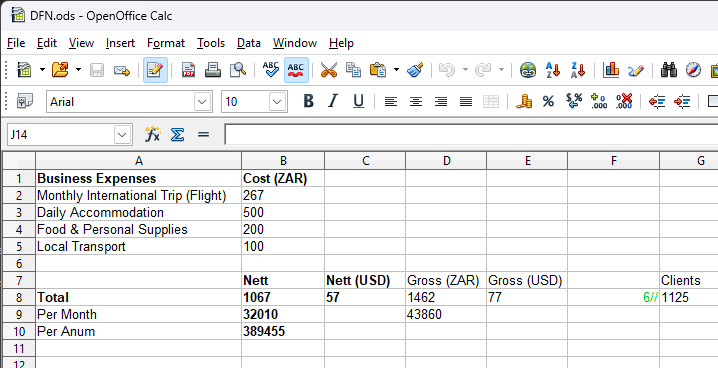The image size is (718, 368).
Task: Click the Paste clipboard icon
Action: [x=378, y=70]
